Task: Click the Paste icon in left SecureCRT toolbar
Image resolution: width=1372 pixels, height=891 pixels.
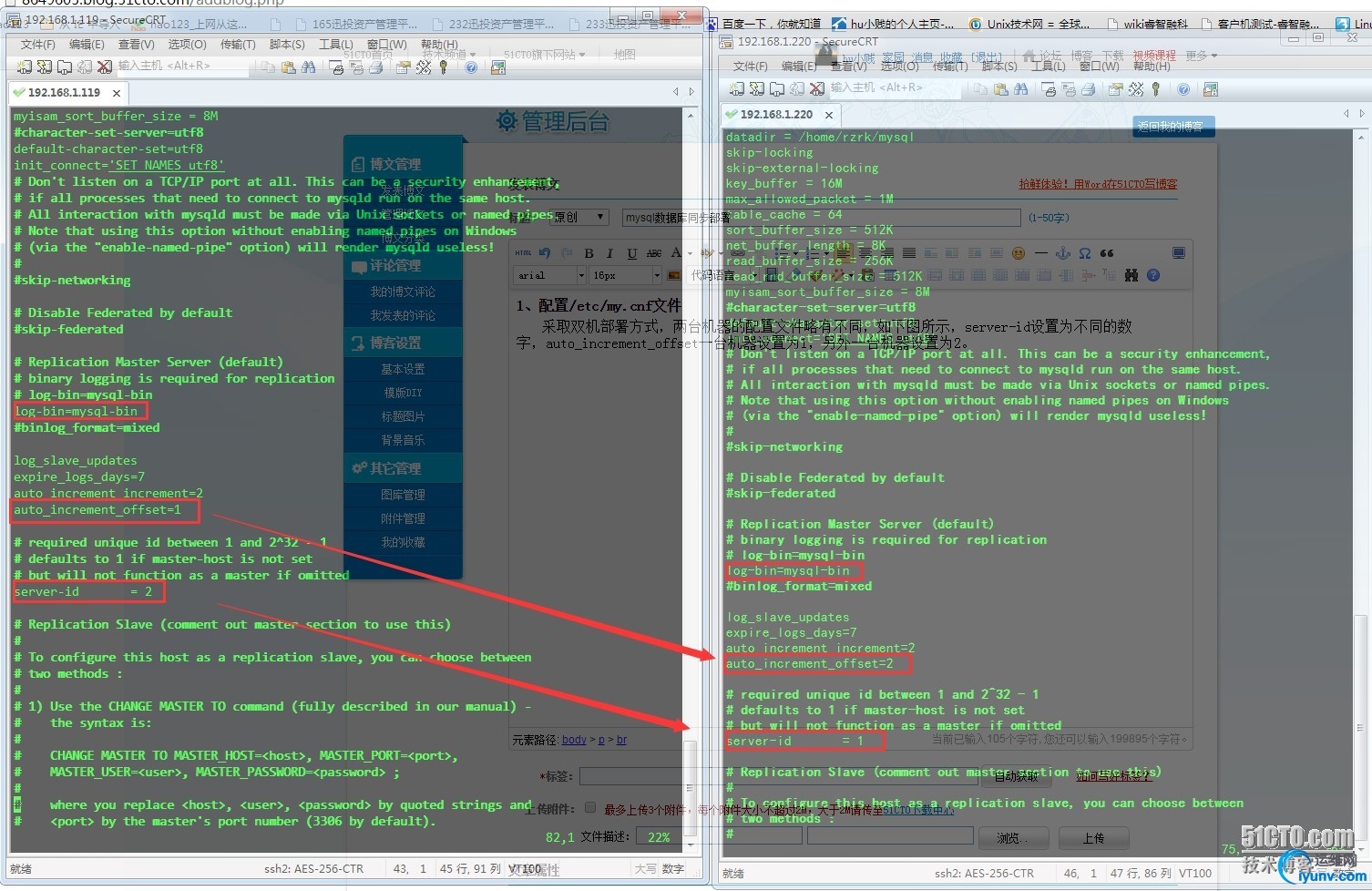Action: pos(289,67)
